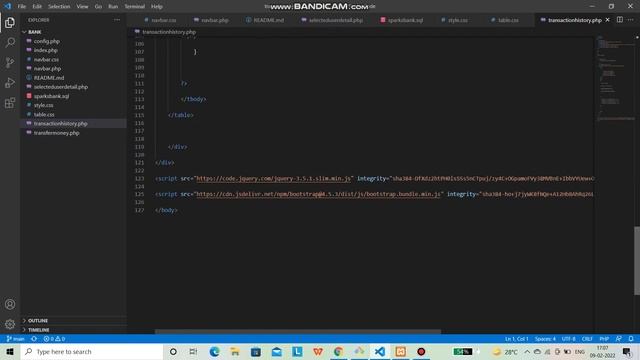The height and width of the screenshot is (360, 640).
Task: Open the Accounts icon in activity bar
Action: pos(10,304)
